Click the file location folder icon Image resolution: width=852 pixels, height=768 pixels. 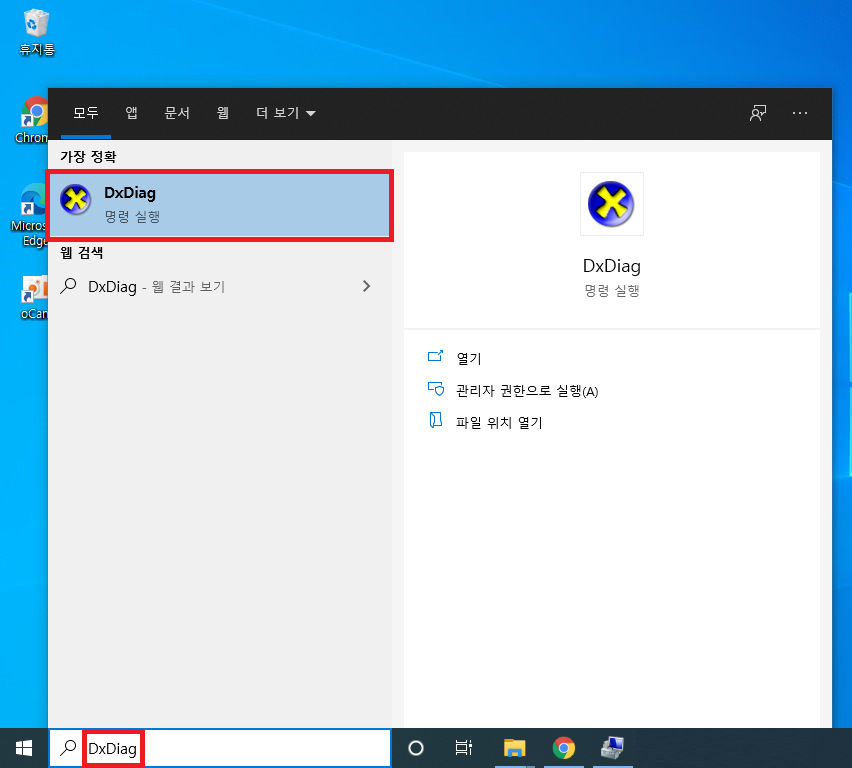[x=436, y=420]
